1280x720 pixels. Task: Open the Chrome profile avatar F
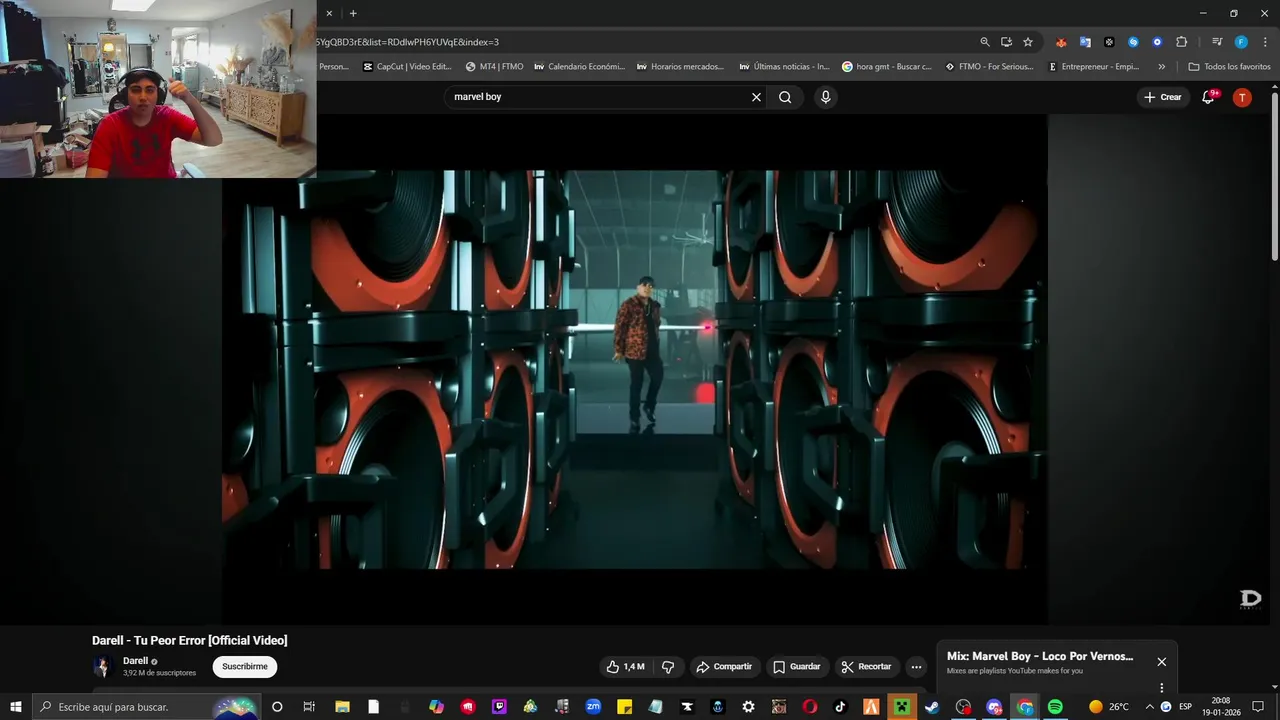tap(1241, 42)
